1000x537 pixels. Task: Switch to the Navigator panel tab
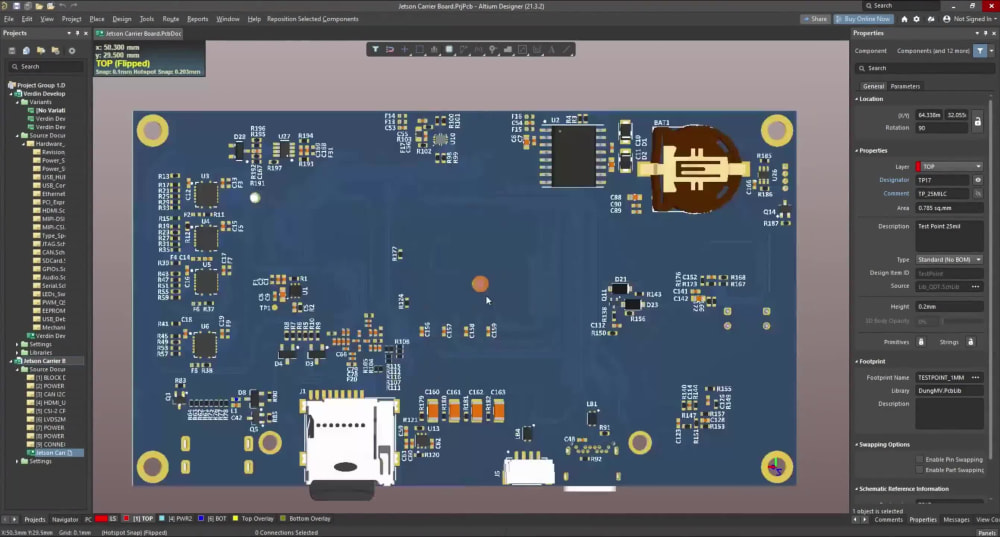(x=65, y=519)
